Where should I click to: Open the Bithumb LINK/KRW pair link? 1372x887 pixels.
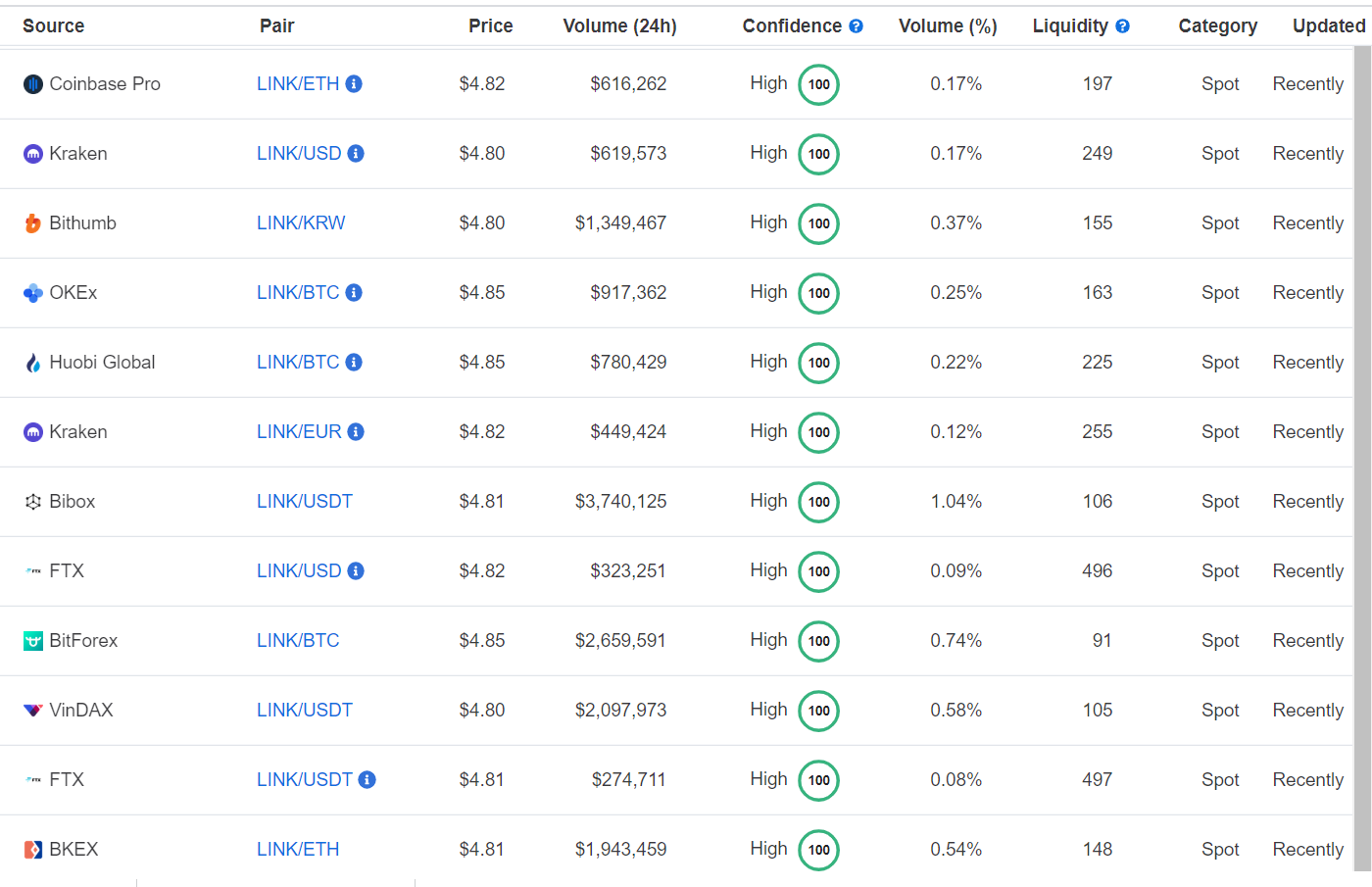point(301,223)
